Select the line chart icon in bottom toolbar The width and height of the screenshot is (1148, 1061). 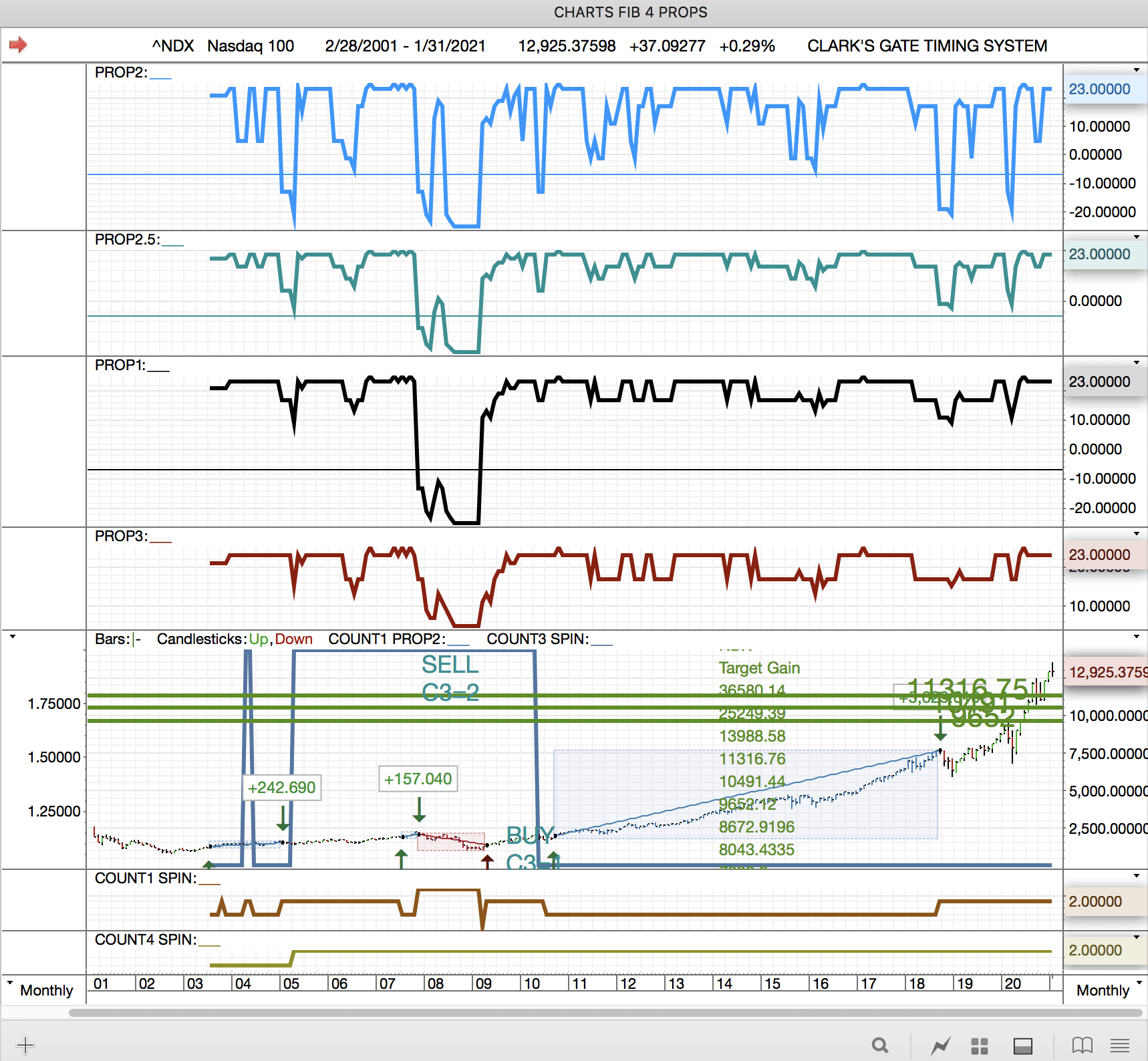pyautogui.click(x=941, y=1046)
